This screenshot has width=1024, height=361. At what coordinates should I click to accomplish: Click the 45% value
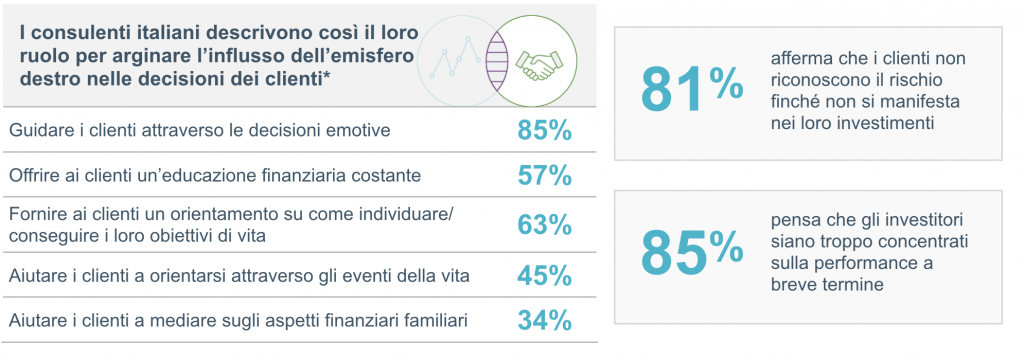[x=545, y=276]
